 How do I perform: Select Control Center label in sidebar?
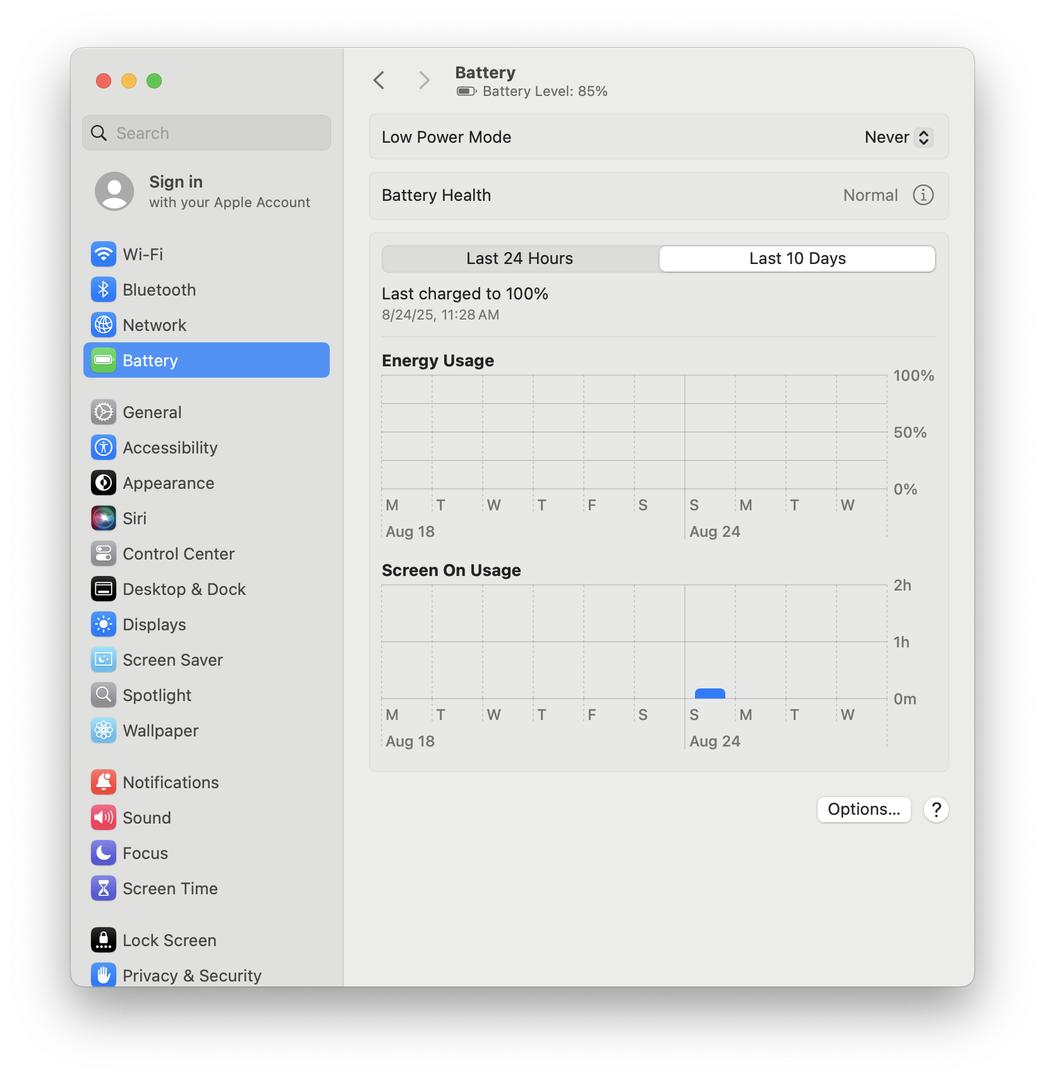(178, 554)
